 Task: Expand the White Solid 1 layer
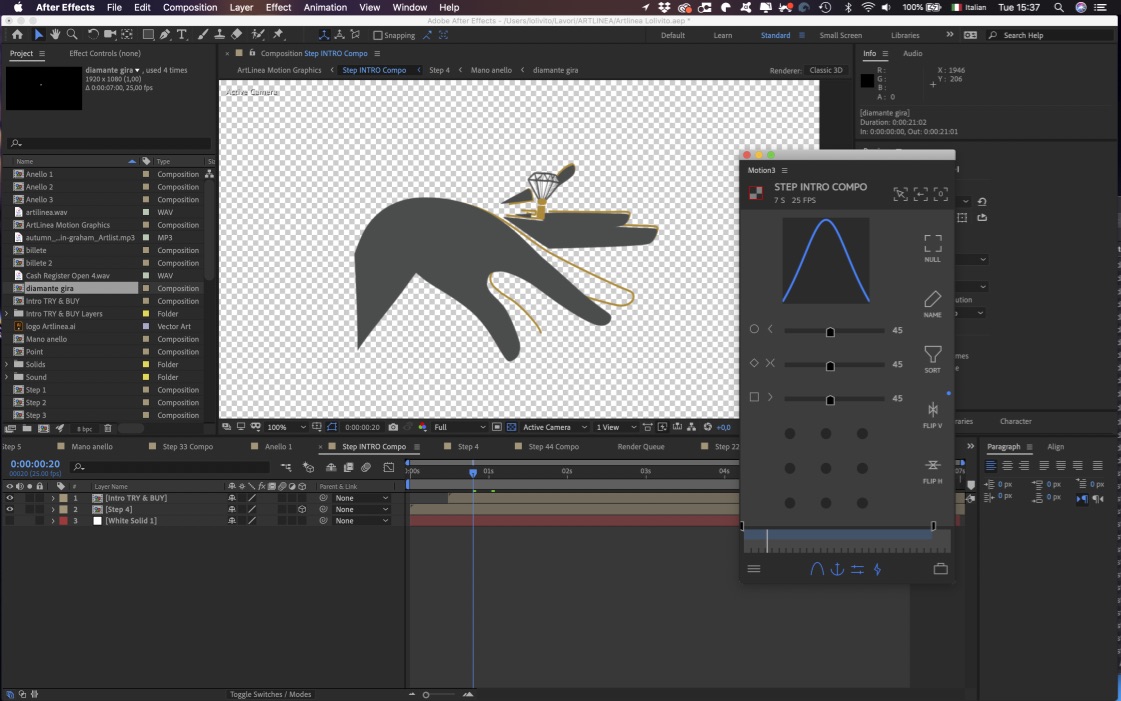pos(52,521)
